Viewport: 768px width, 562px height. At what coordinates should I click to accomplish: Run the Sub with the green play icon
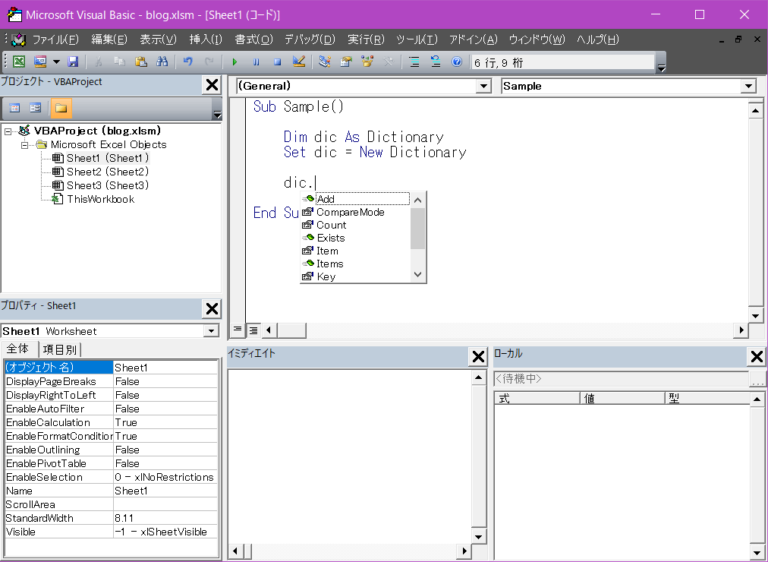[235, 62]
